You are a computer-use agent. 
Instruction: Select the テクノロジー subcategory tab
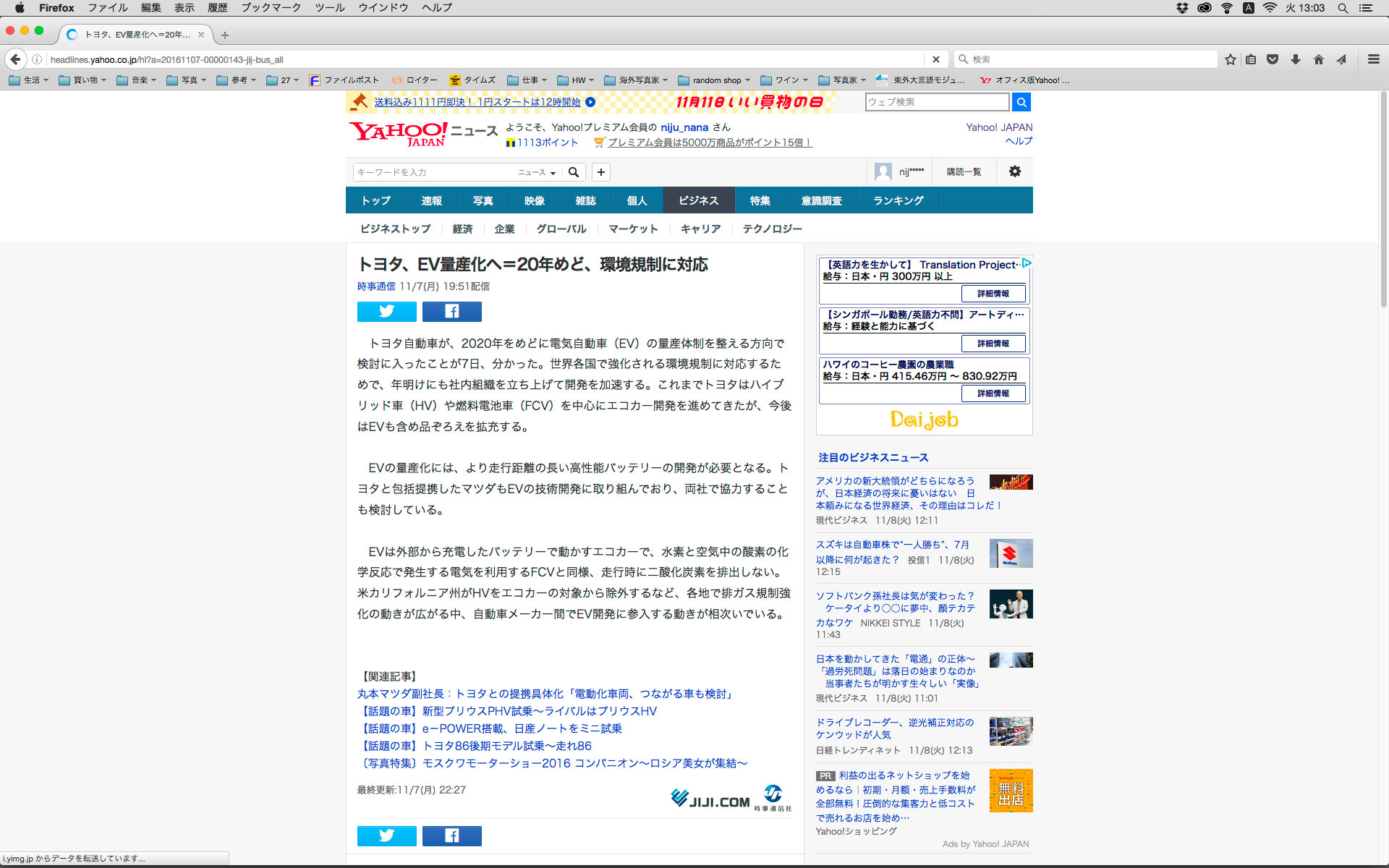pyautogui.click(x=772, y=229)
